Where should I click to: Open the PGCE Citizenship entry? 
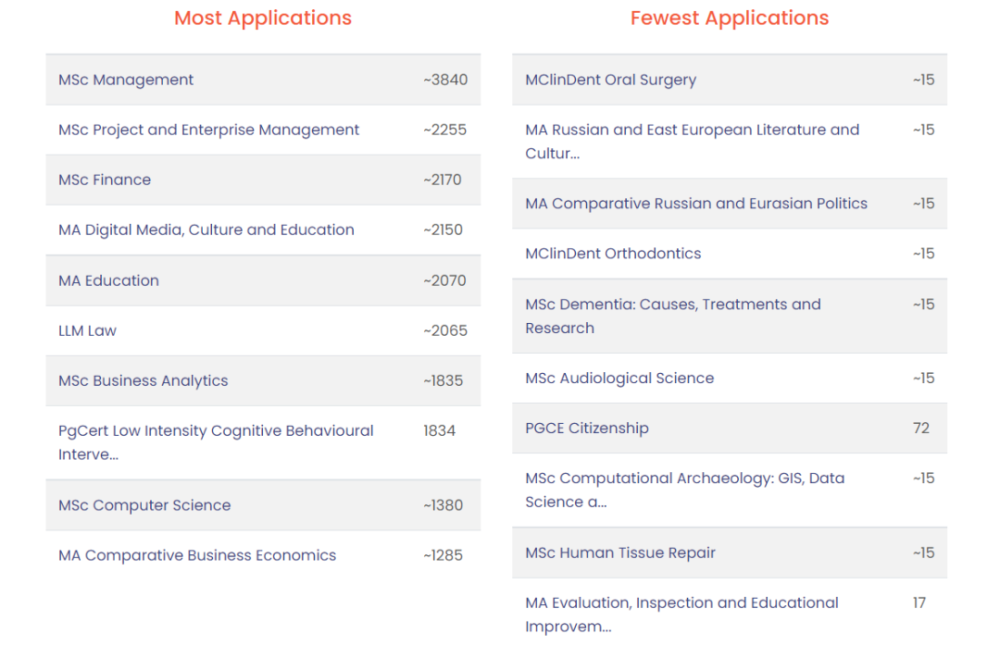coord(730,428)
